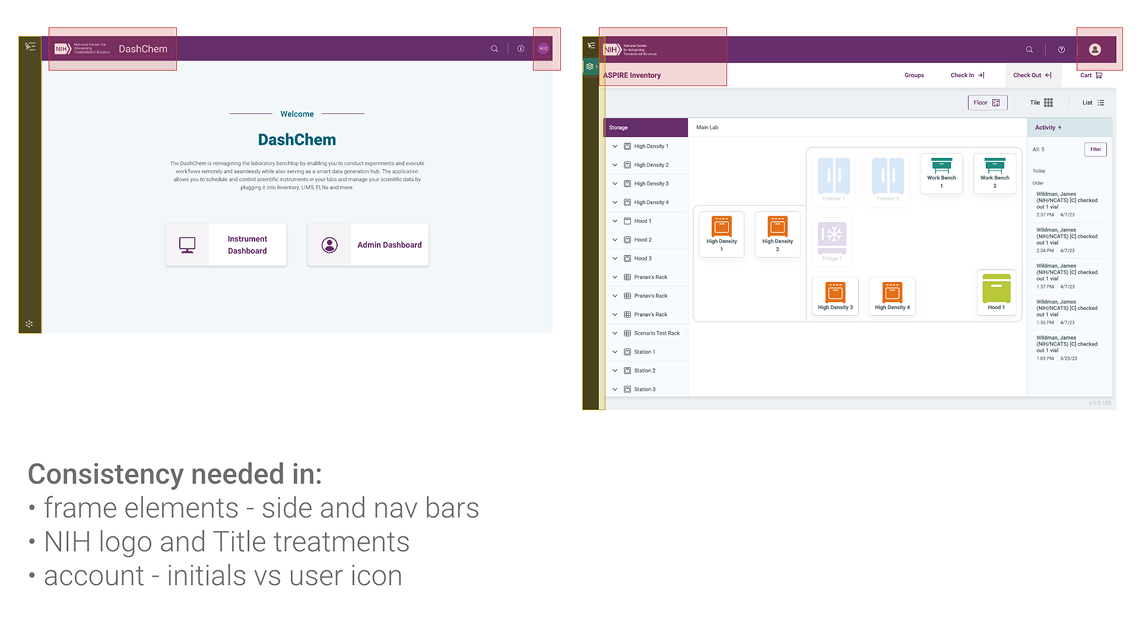This screenshot has width=1140, height=641.
Task: Click the user avatar icon in ASPIRE Inventory
Action: 1095,48
